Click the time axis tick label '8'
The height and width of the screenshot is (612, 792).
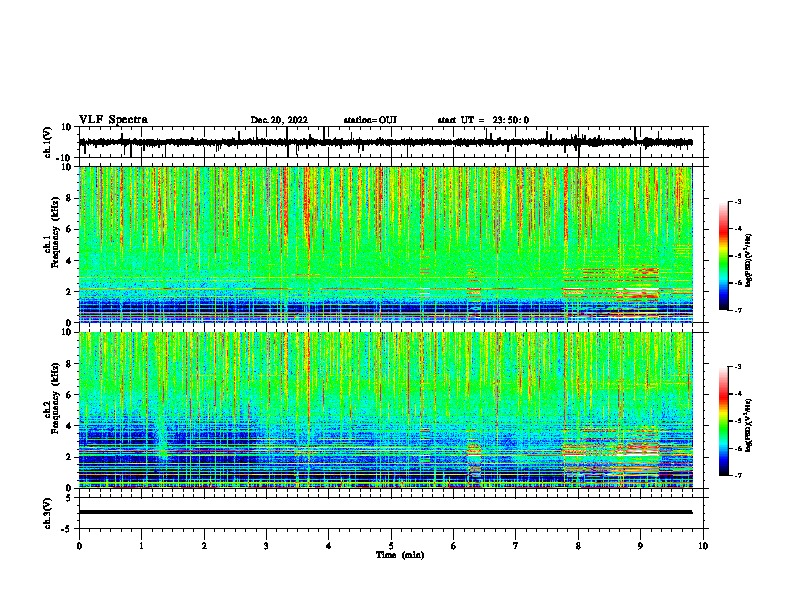tap(578, 546)
